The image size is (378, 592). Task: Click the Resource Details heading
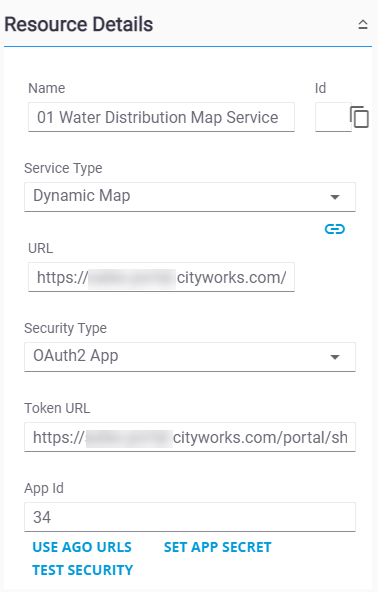point(79,25)
